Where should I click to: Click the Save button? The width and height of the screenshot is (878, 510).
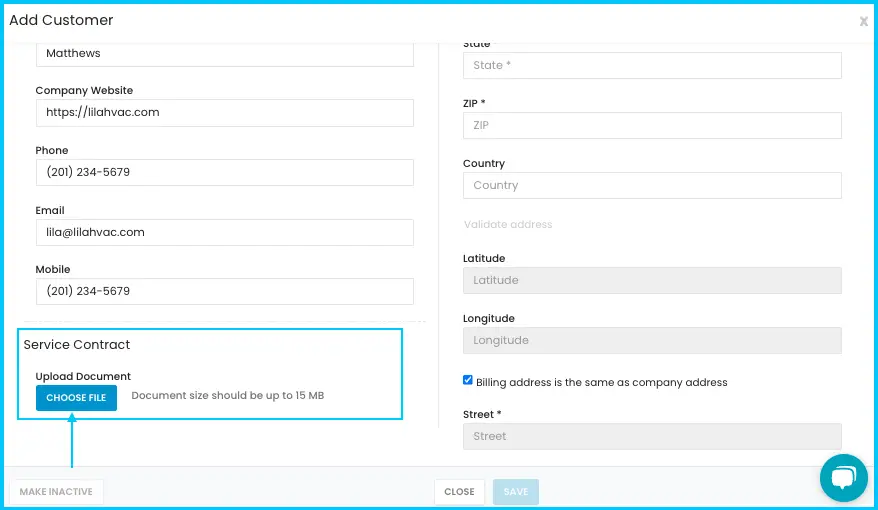[516, 492]
